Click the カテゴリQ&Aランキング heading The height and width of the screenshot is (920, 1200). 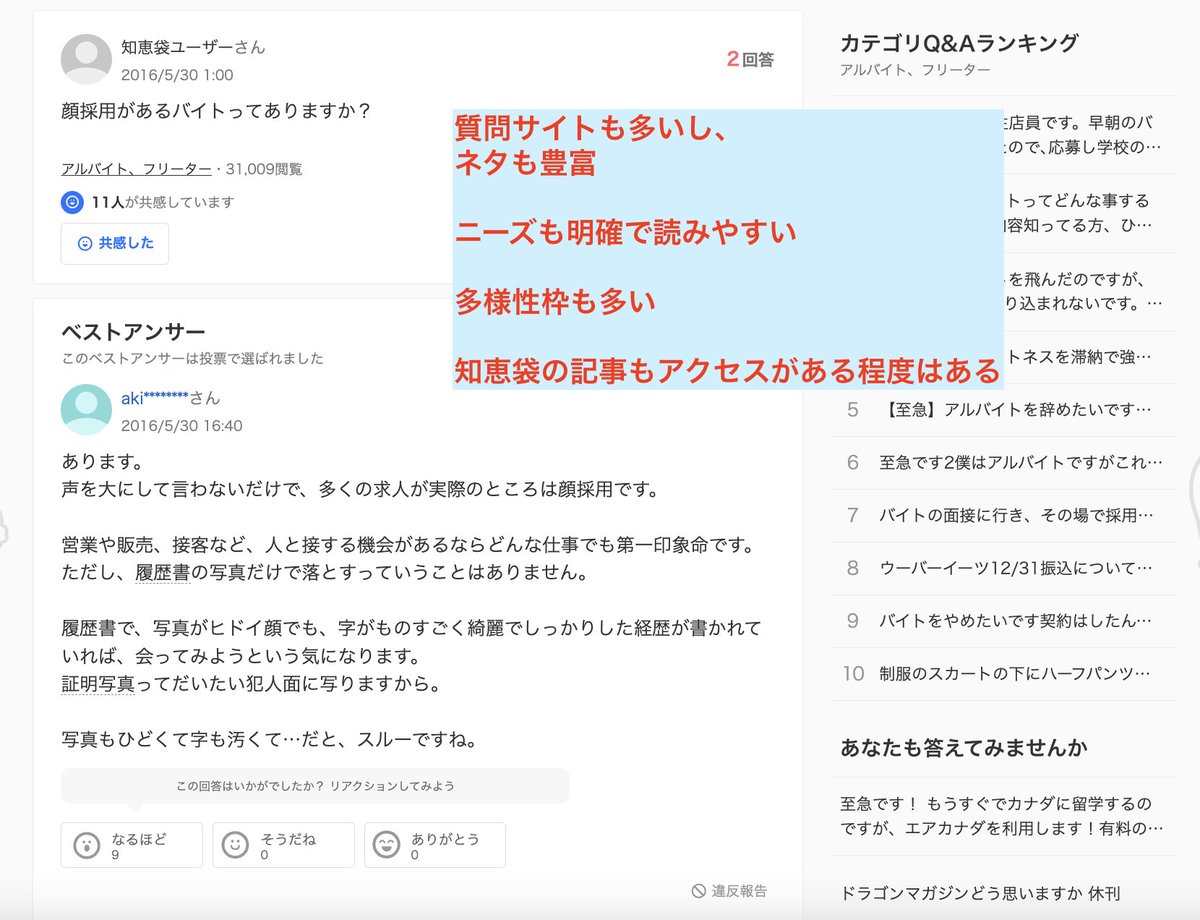(x=960, y=43)
